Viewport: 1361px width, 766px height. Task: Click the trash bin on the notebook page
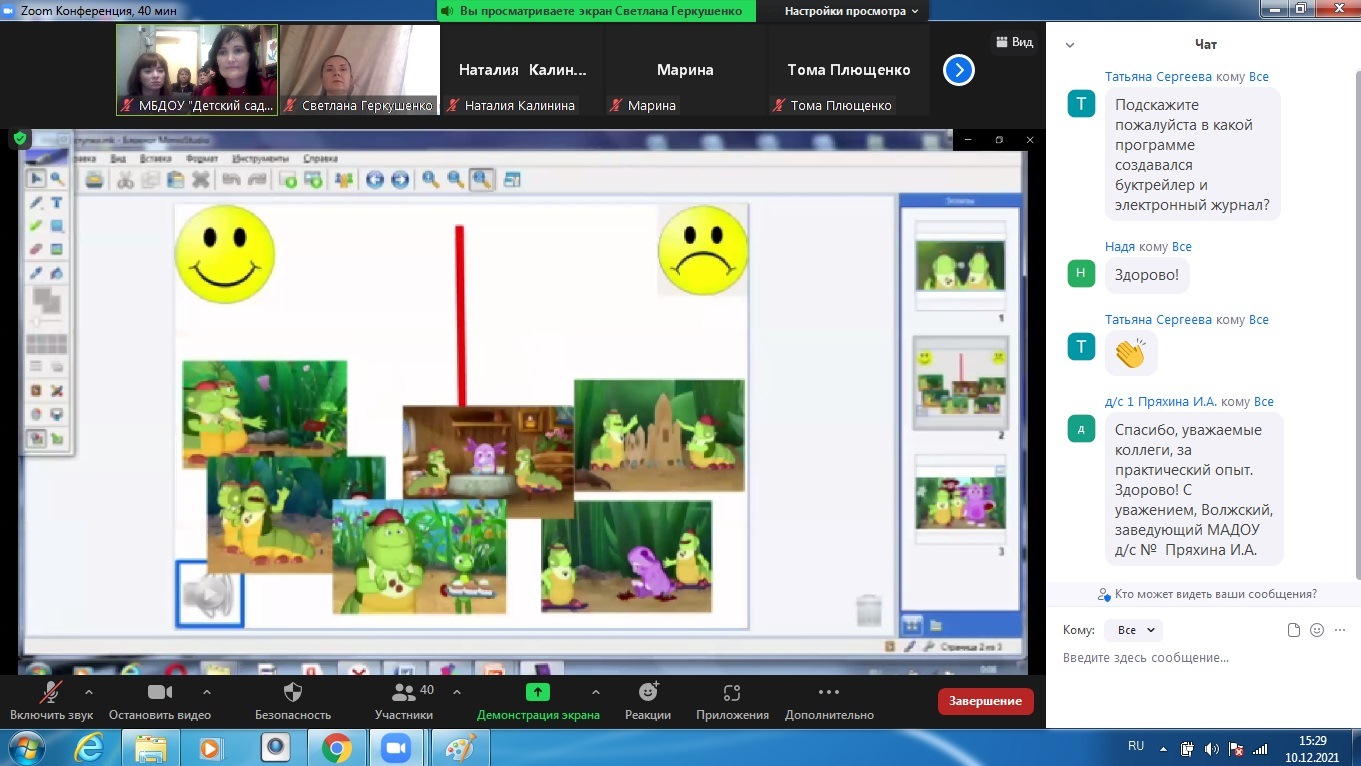pyautogui.click(x=869, y=610)
